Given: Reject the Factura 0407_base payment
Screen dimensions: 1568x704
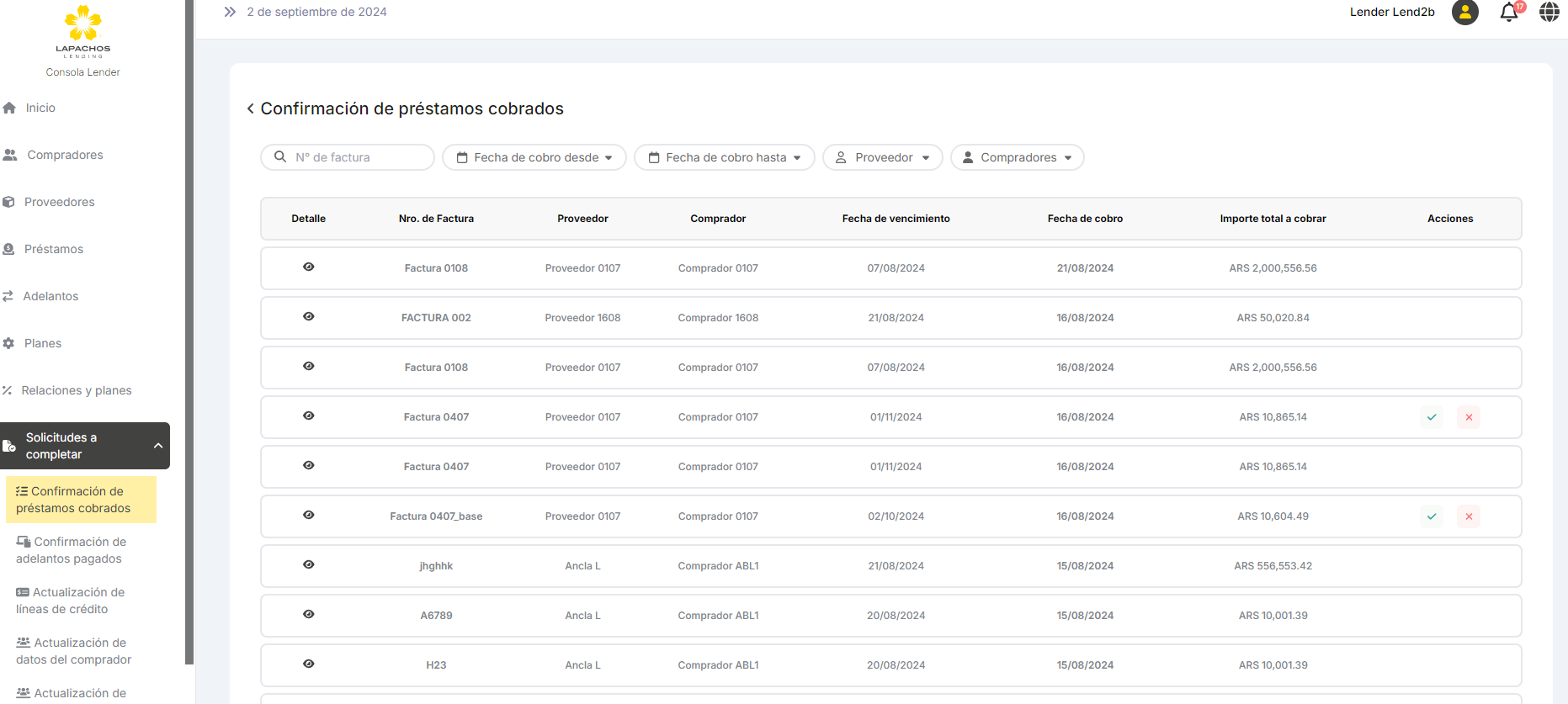Looking at the screenshot, I should pos(1469,516).
